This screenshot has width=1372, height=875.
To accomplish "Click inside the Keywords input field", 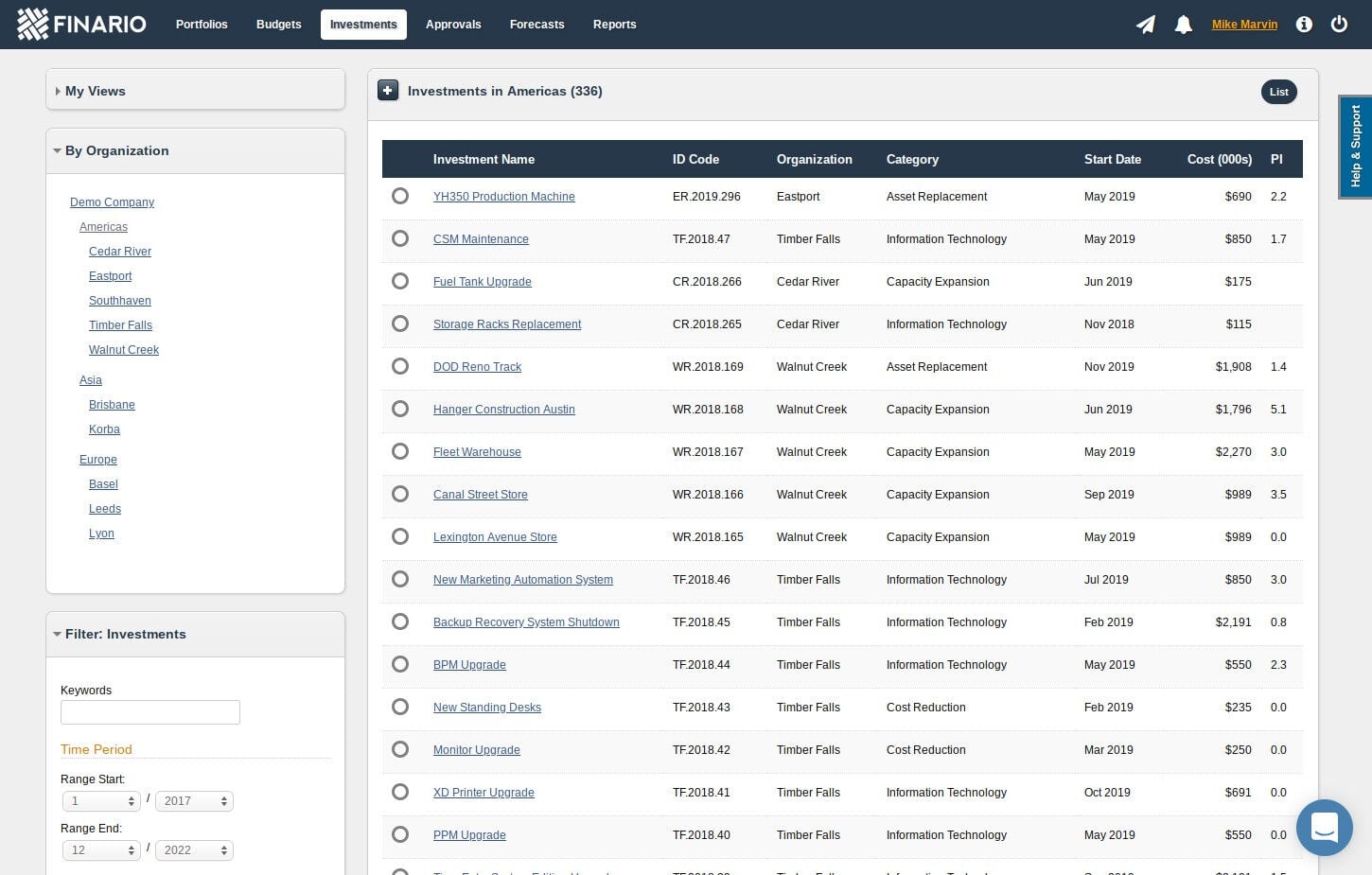I will coord(150,711).
